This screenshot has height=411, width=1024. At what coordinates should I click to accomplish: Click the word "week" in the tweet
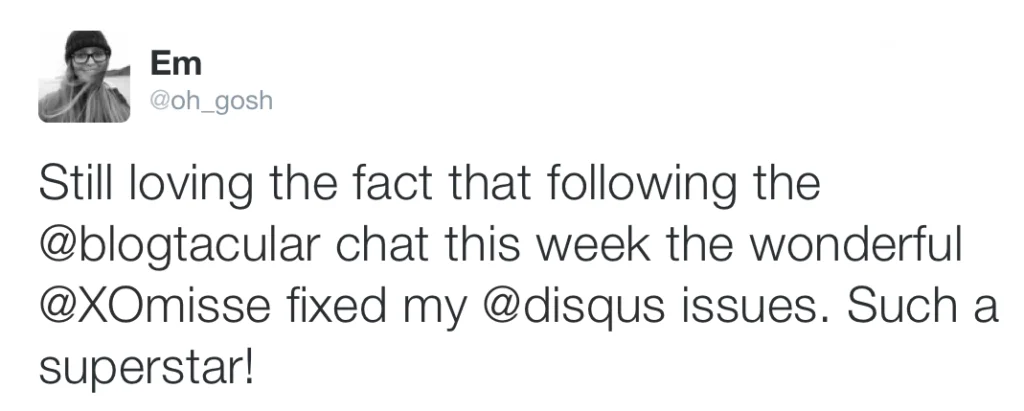click(598, 247)
